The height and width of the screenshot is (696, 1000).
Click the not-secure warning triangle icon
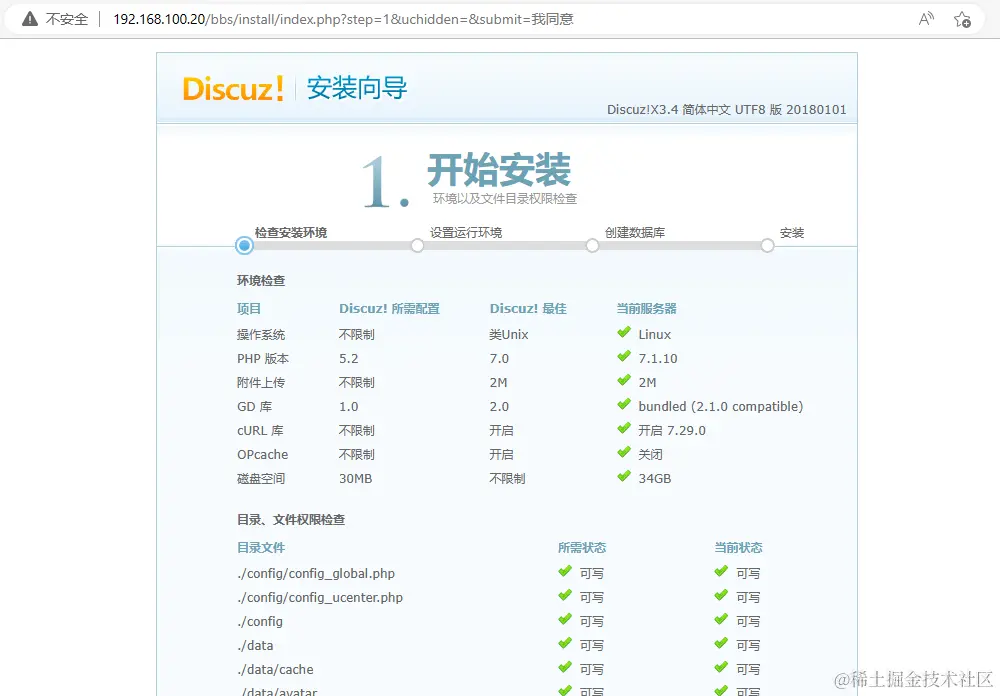[x=29, y=19]
